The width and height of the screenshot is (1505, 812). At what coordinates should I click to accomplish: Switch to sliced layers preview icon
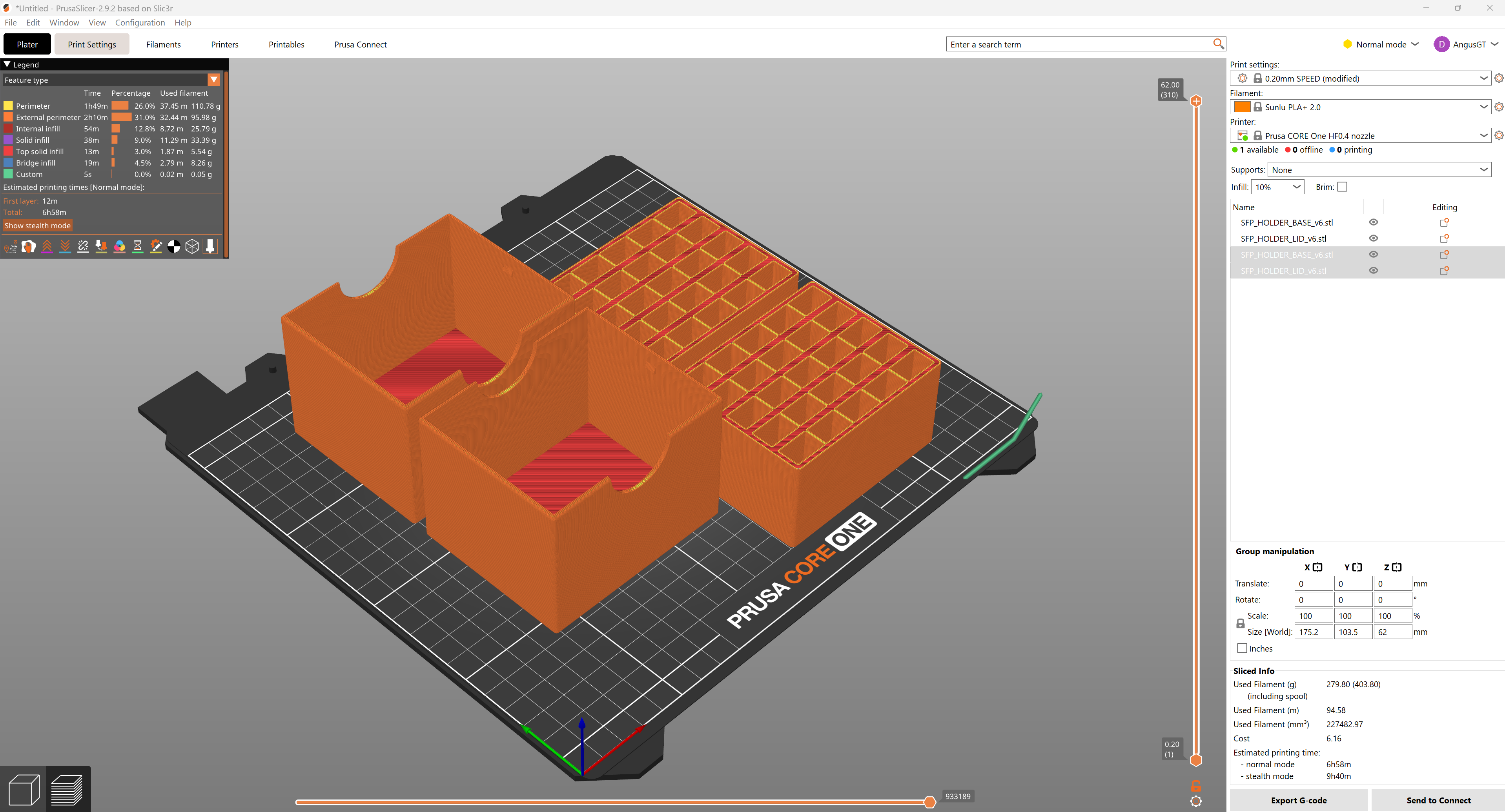click(x=67, y=789)
